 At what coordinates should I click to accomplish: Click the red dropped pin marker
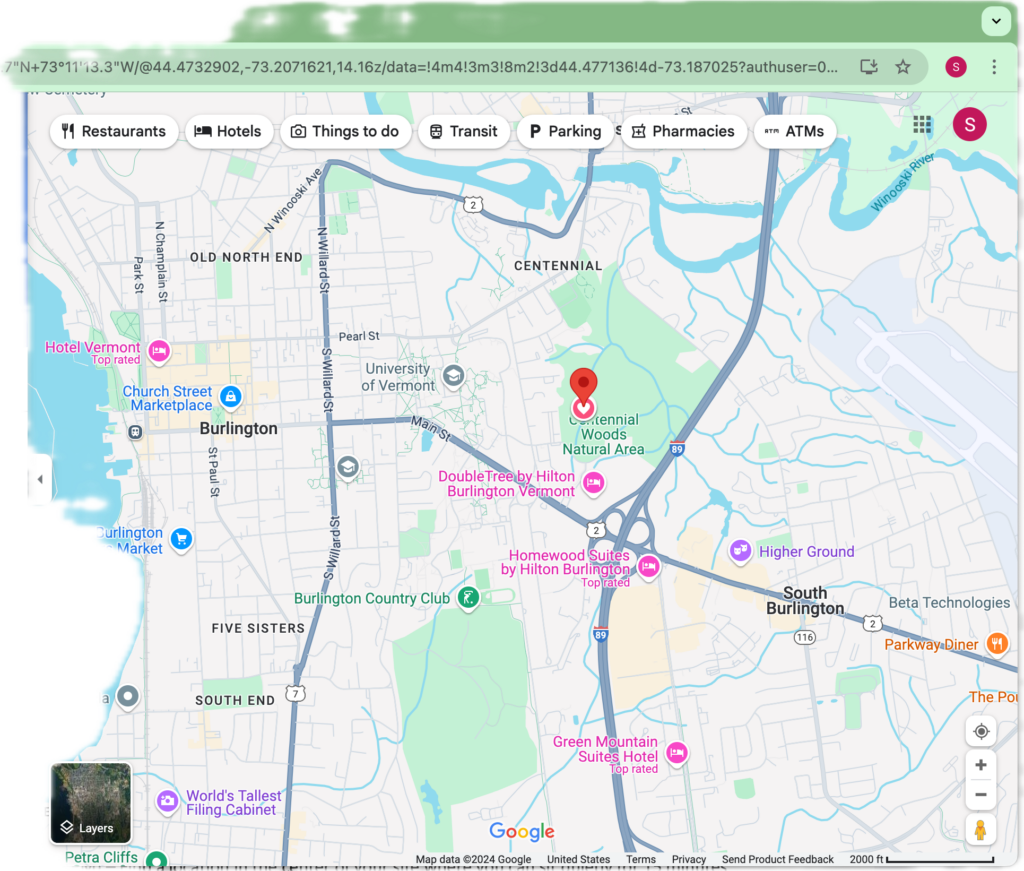584,386
